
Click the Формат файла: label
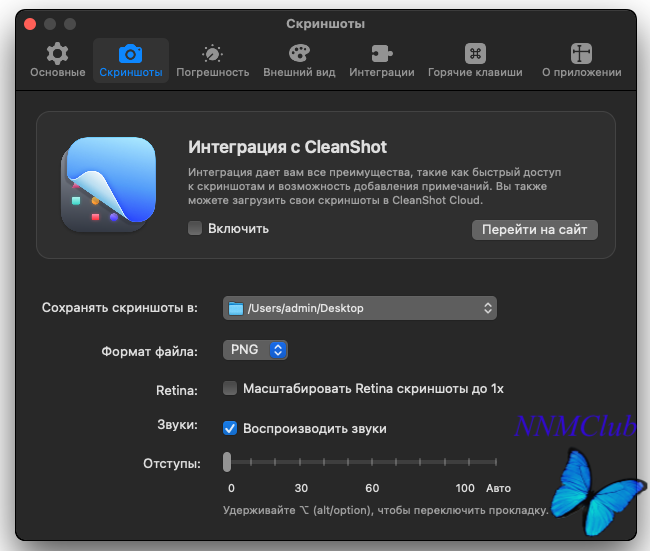click(x=150, y=352)
